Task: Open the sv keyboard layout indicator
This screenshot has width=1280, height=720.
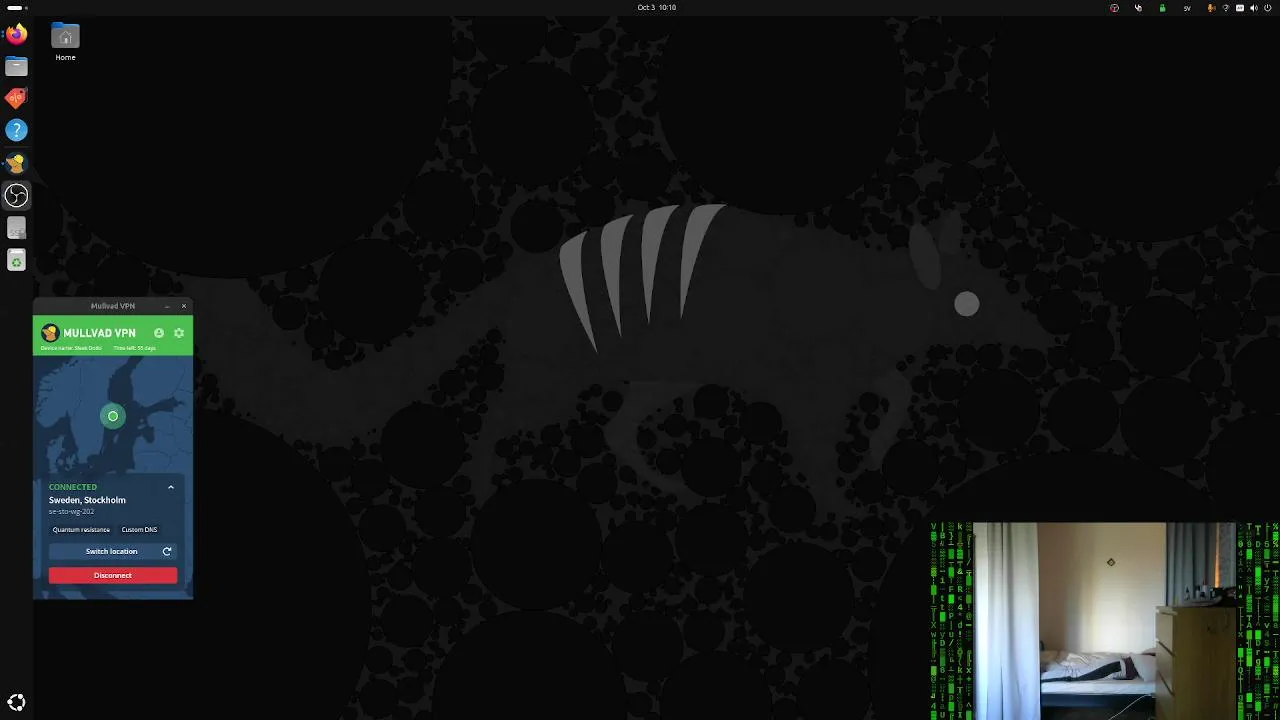Action: [x=1187, y=7]
